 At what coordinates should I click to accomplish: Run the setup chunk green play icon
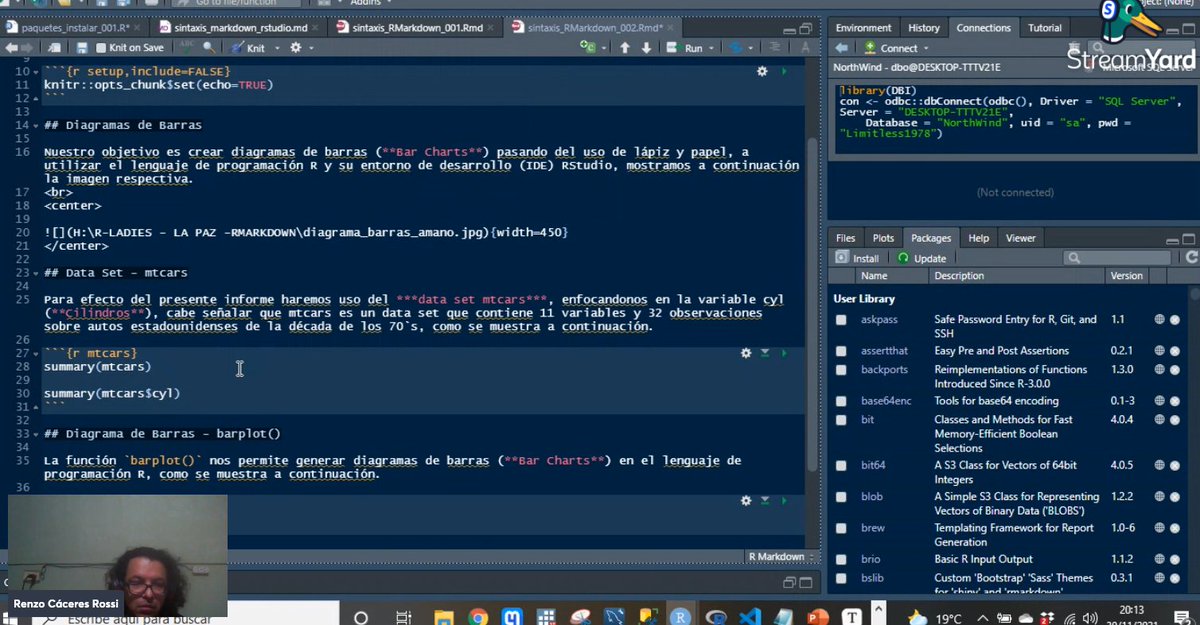(784, 72)
